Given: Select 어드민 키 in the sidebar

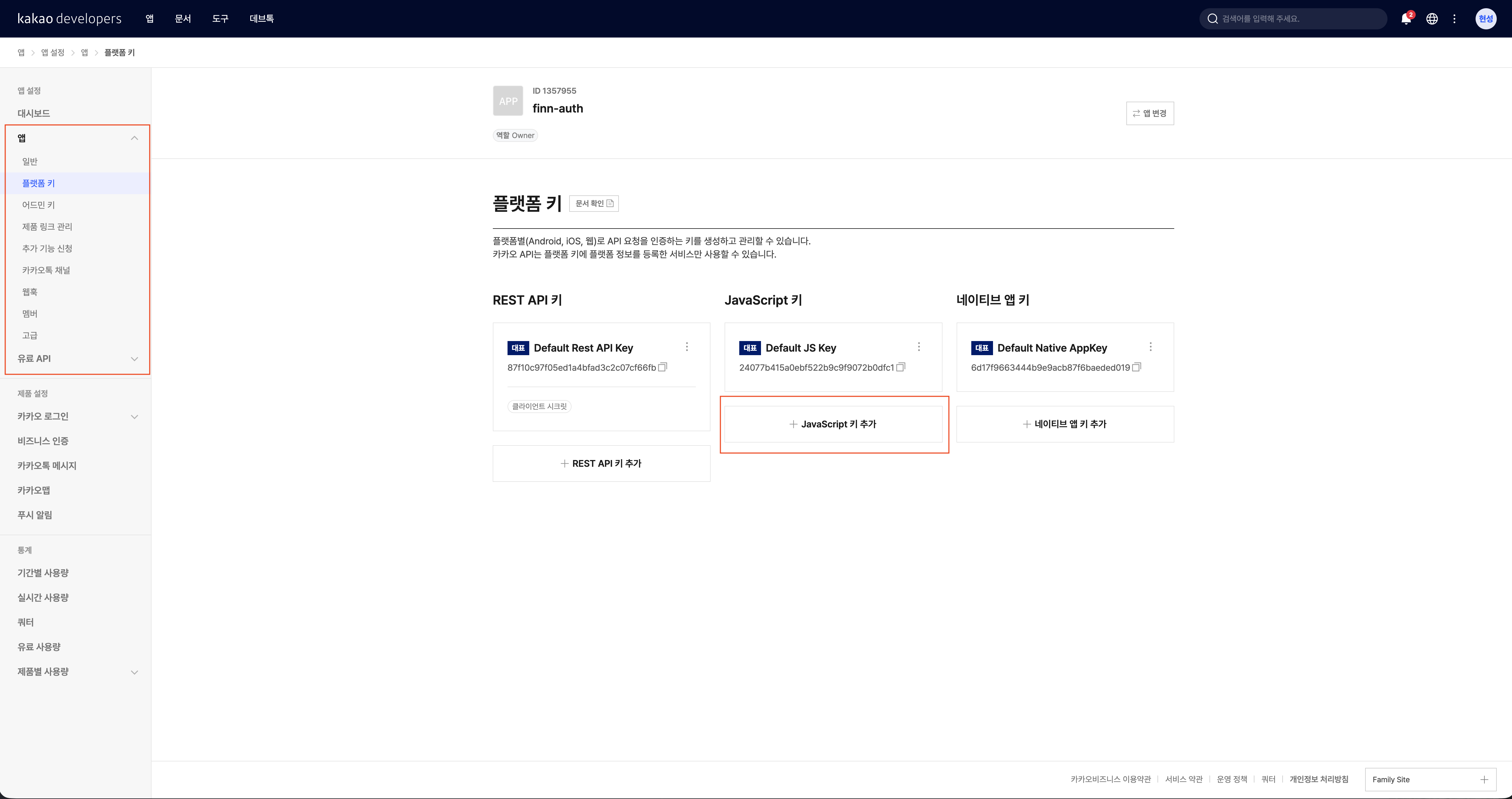Looking at the screenshot, I should pyautogui.click(x=38, y=205).
